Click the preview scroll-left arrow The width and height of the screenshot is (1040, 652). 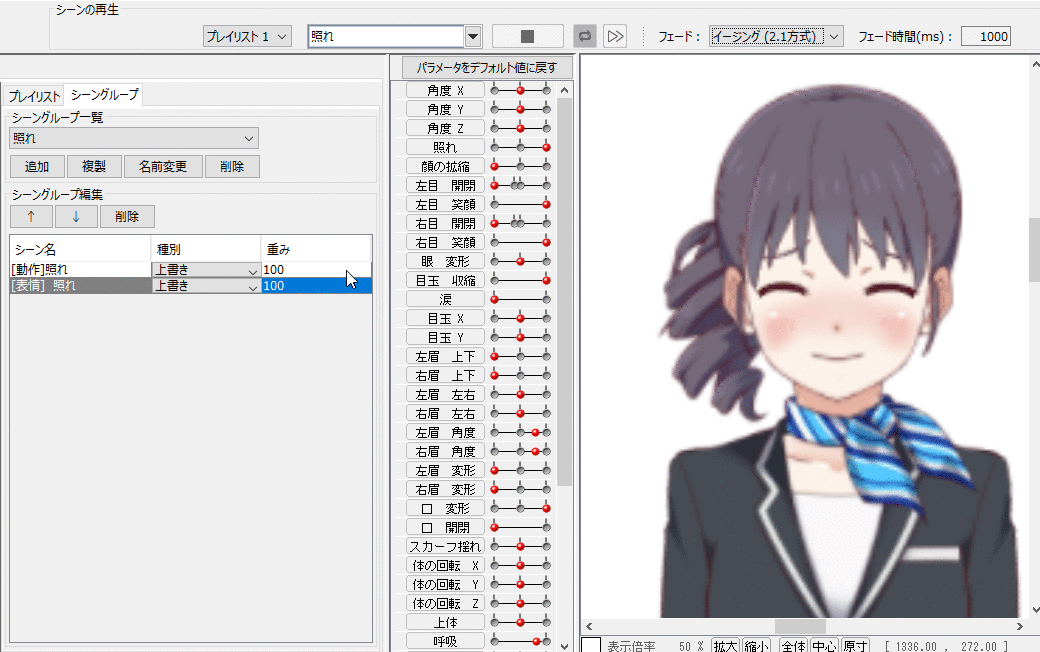589,626
